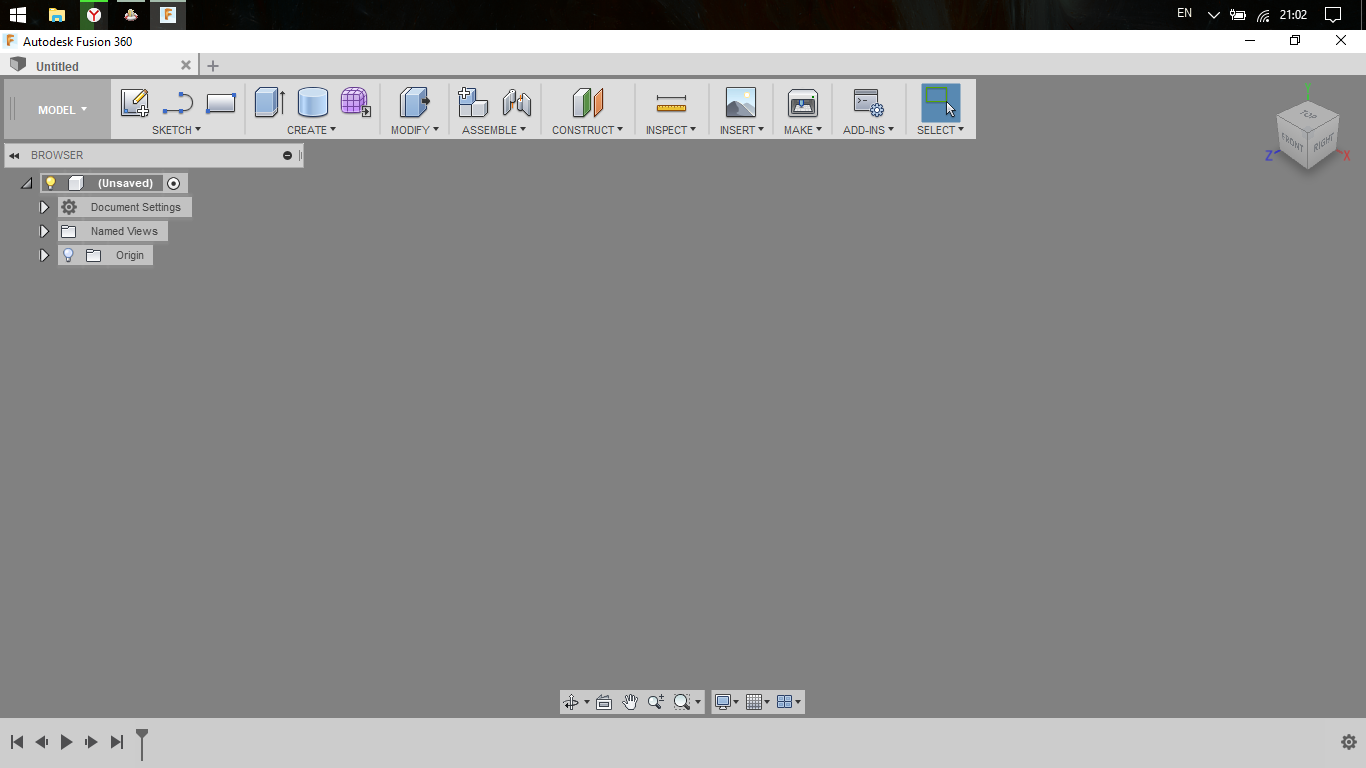Collapse the Browser panel

(x=13, y=155)
